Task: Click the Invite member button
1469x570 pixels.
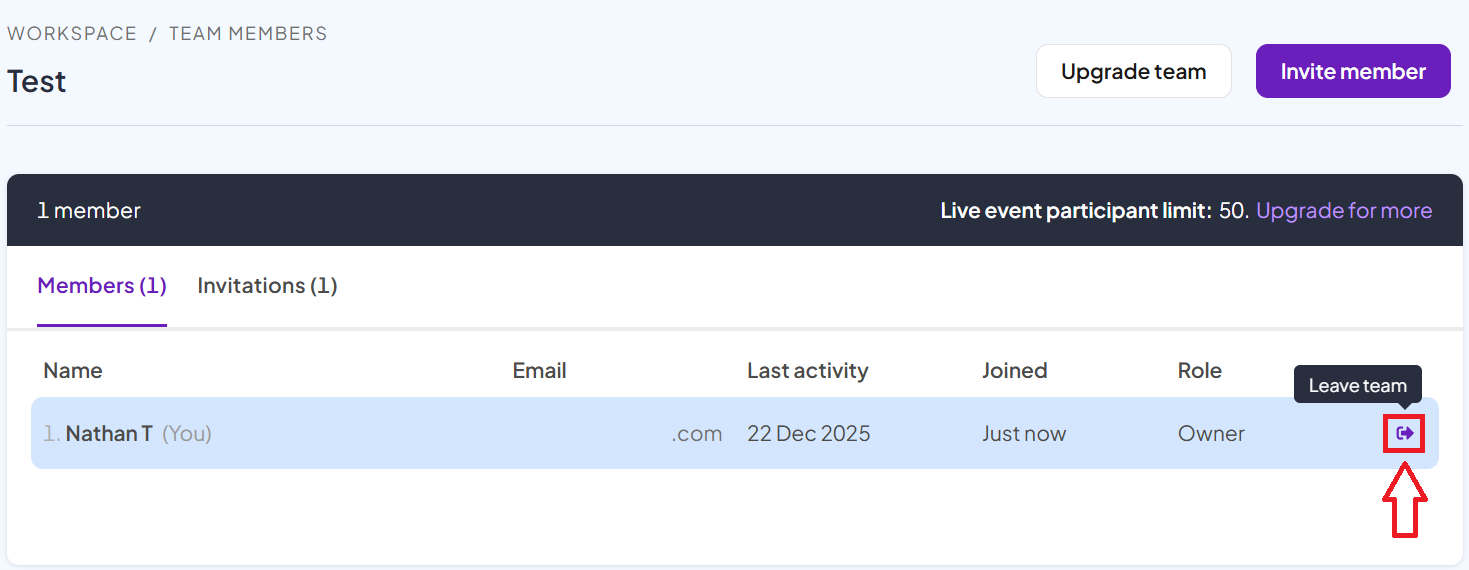Action: (x=1352, y=71)
